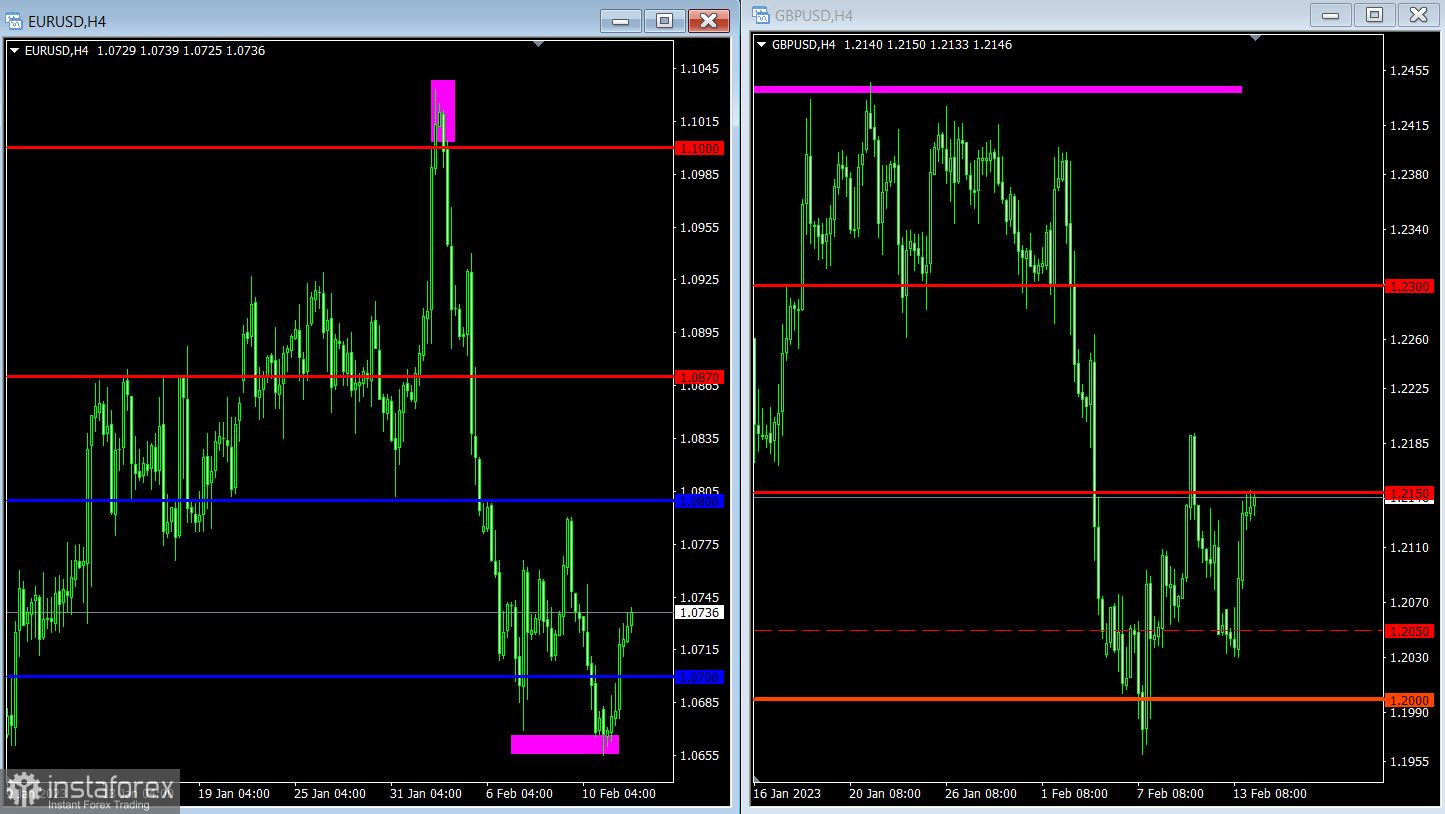1445x814 pixels.
Task: Select the magenta horizontal bar on GBPUSD chart
Action: pos(997,89)
